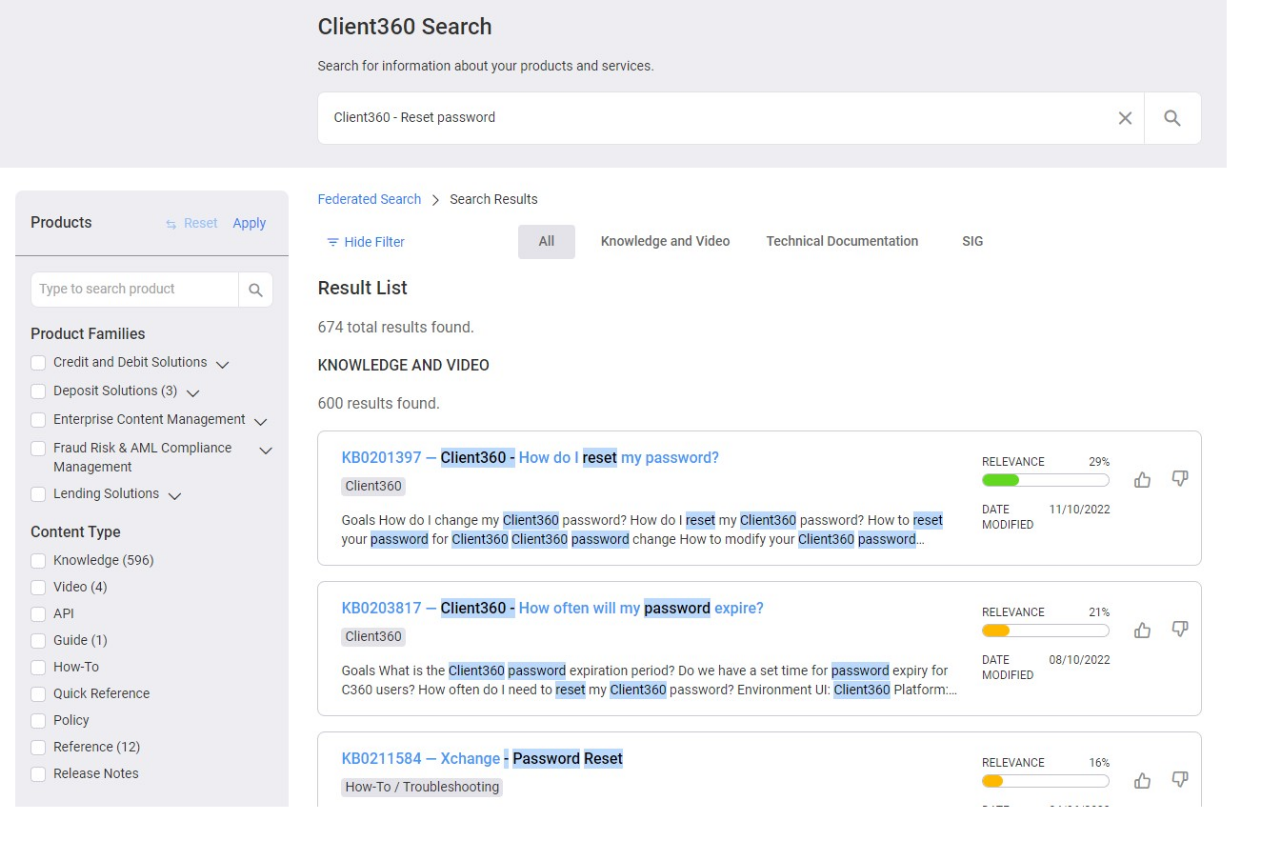Thumbs up the KB0201397 result

[x=1142, y=480]
